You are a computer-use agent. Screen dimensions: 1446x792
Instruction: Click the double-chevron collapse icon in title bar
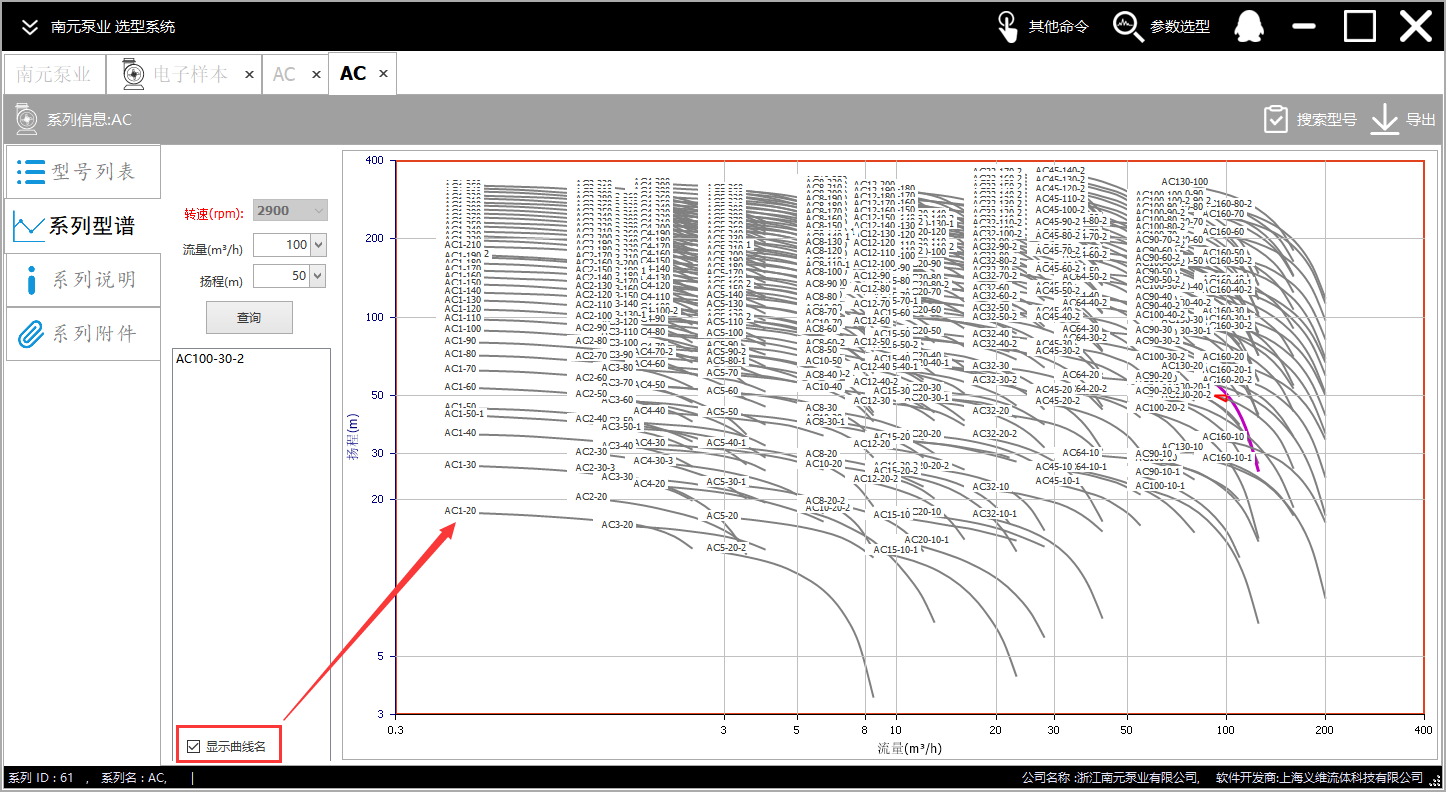coord(30,26)
